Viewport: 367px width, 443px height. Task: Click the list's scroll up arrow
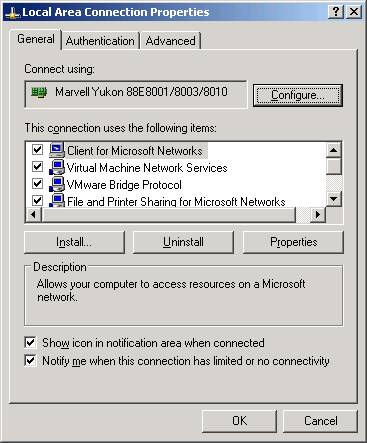point(334,150)
